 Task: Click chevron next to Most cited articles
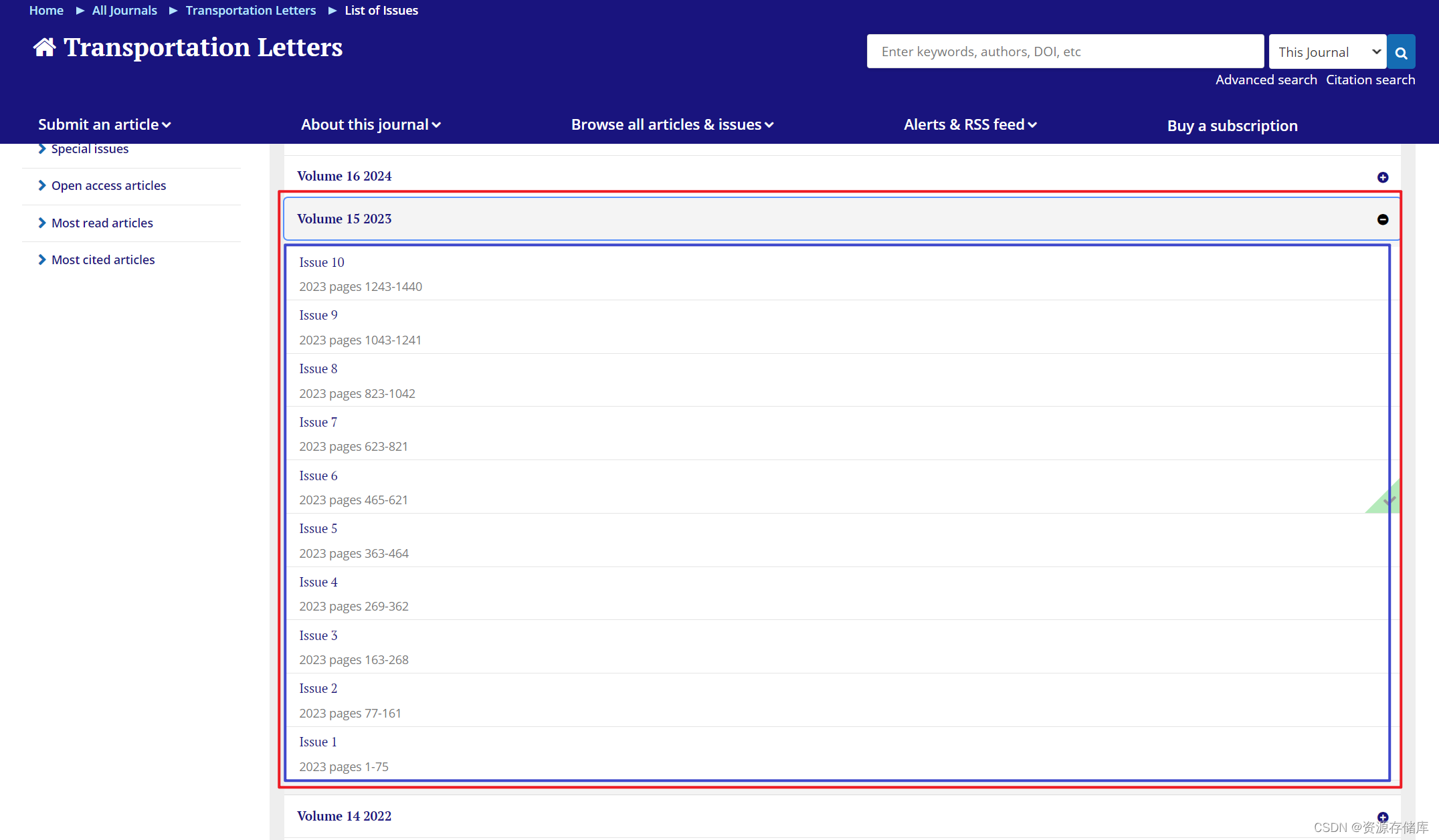[x=42, y=259]
